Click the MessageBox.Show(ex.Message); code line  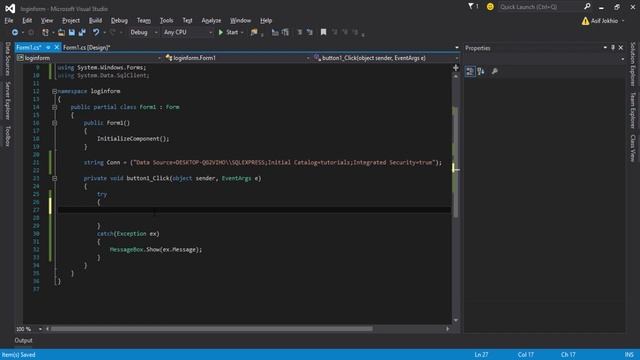(x=156, y=250)
